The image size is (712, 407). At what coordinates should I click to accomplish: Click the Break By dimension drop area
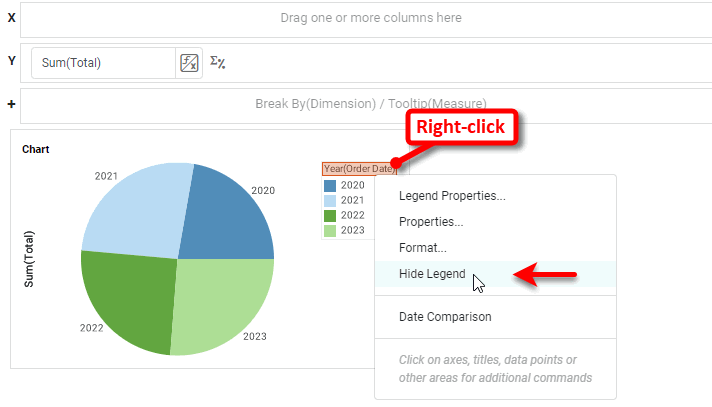pos(363,103)
